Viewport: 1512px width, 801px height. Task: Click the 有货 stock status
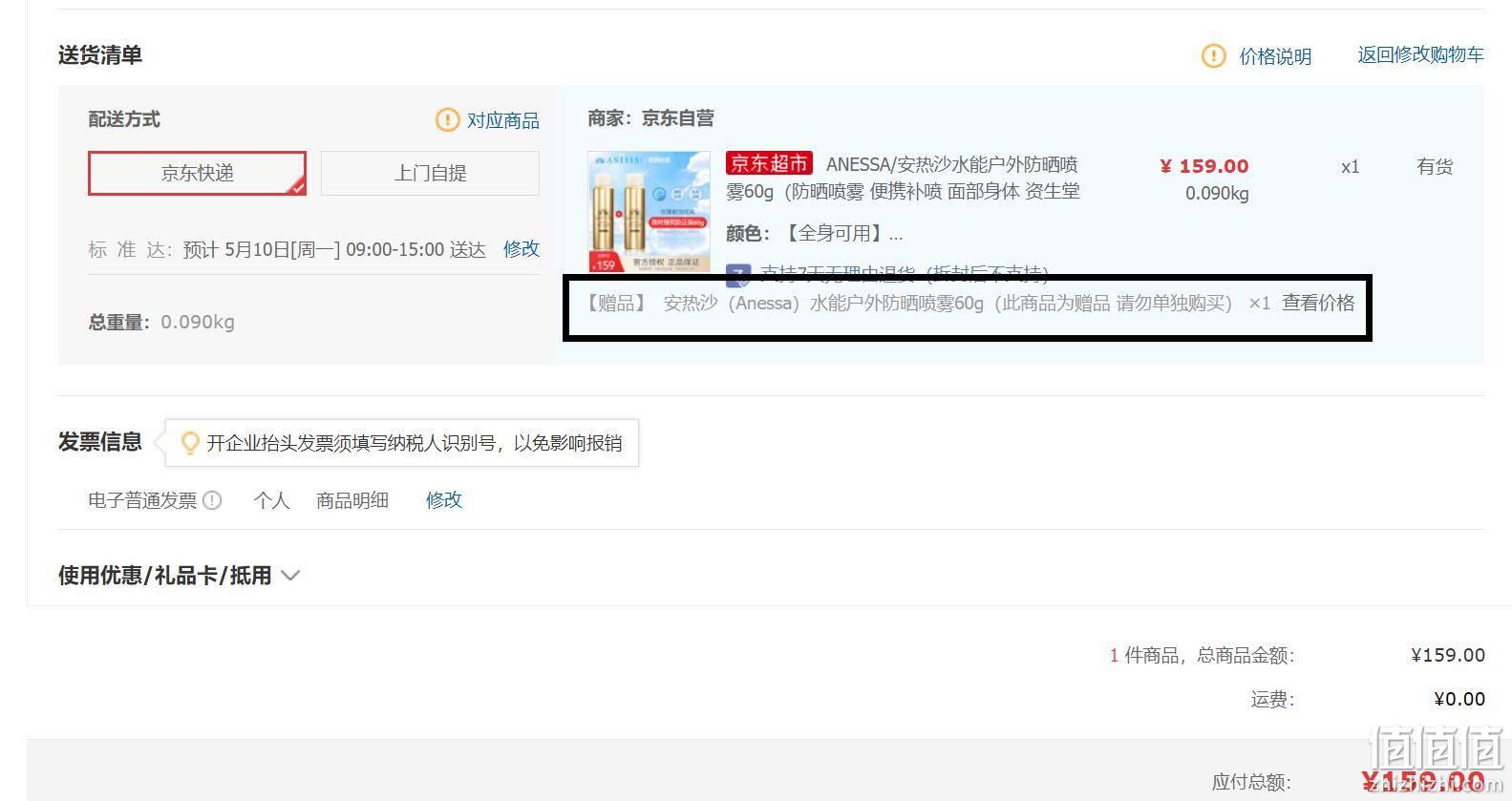pos(1435,166)
